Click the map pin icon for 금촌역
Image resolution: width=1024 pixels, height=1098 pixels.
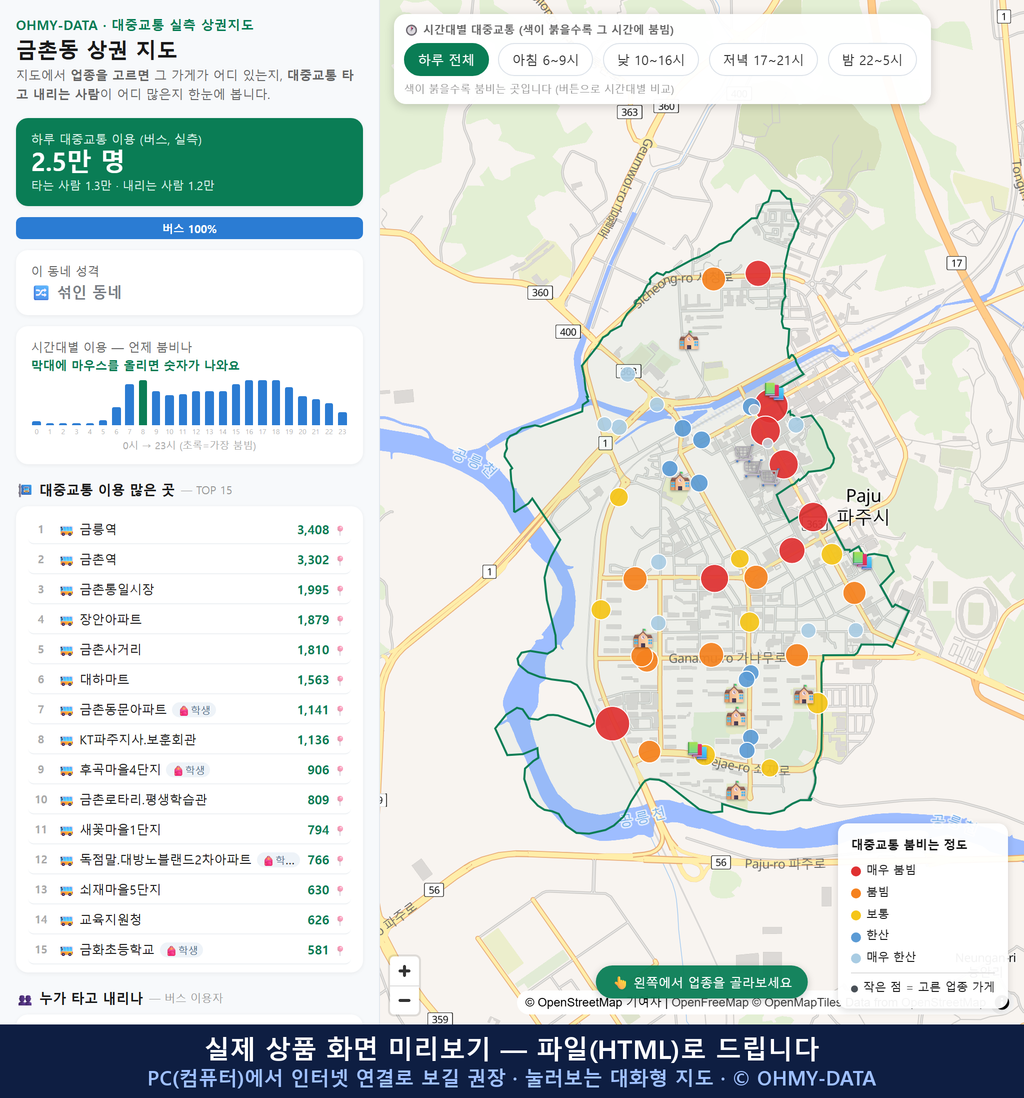[340, 560]
